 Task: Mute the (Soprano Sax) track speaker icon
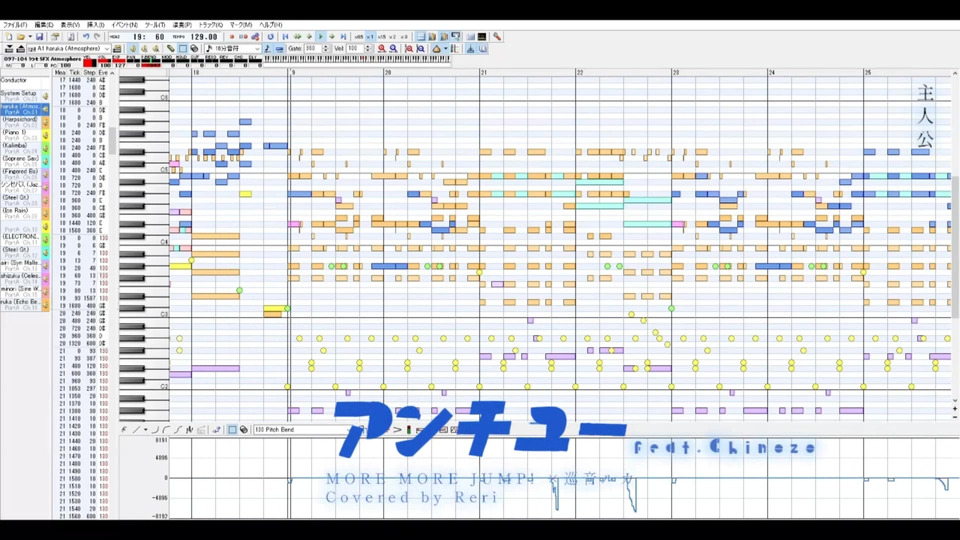pyautogui.click(x=45, y=162)
